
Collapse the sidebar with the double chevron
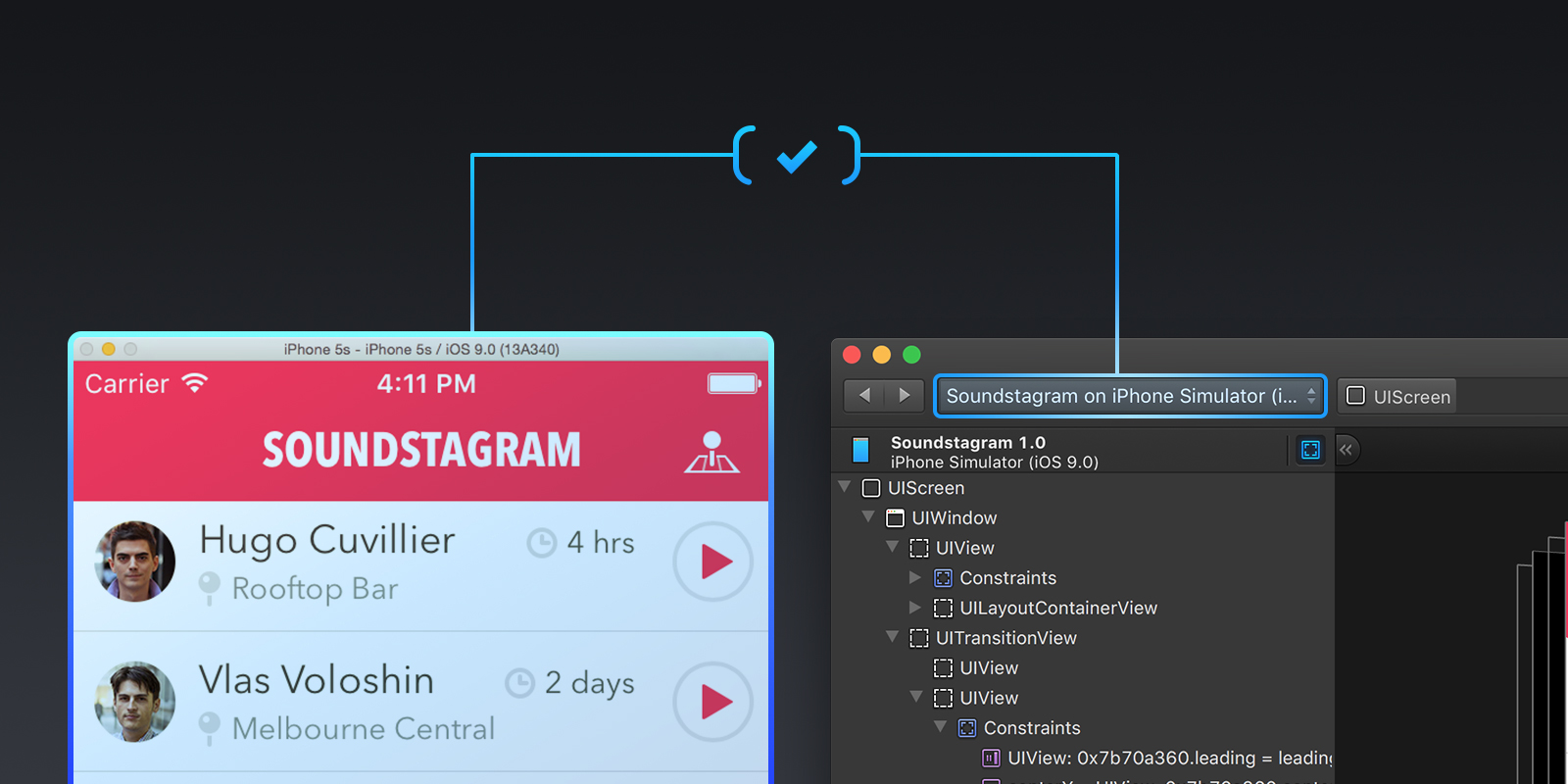[1347, 450]
